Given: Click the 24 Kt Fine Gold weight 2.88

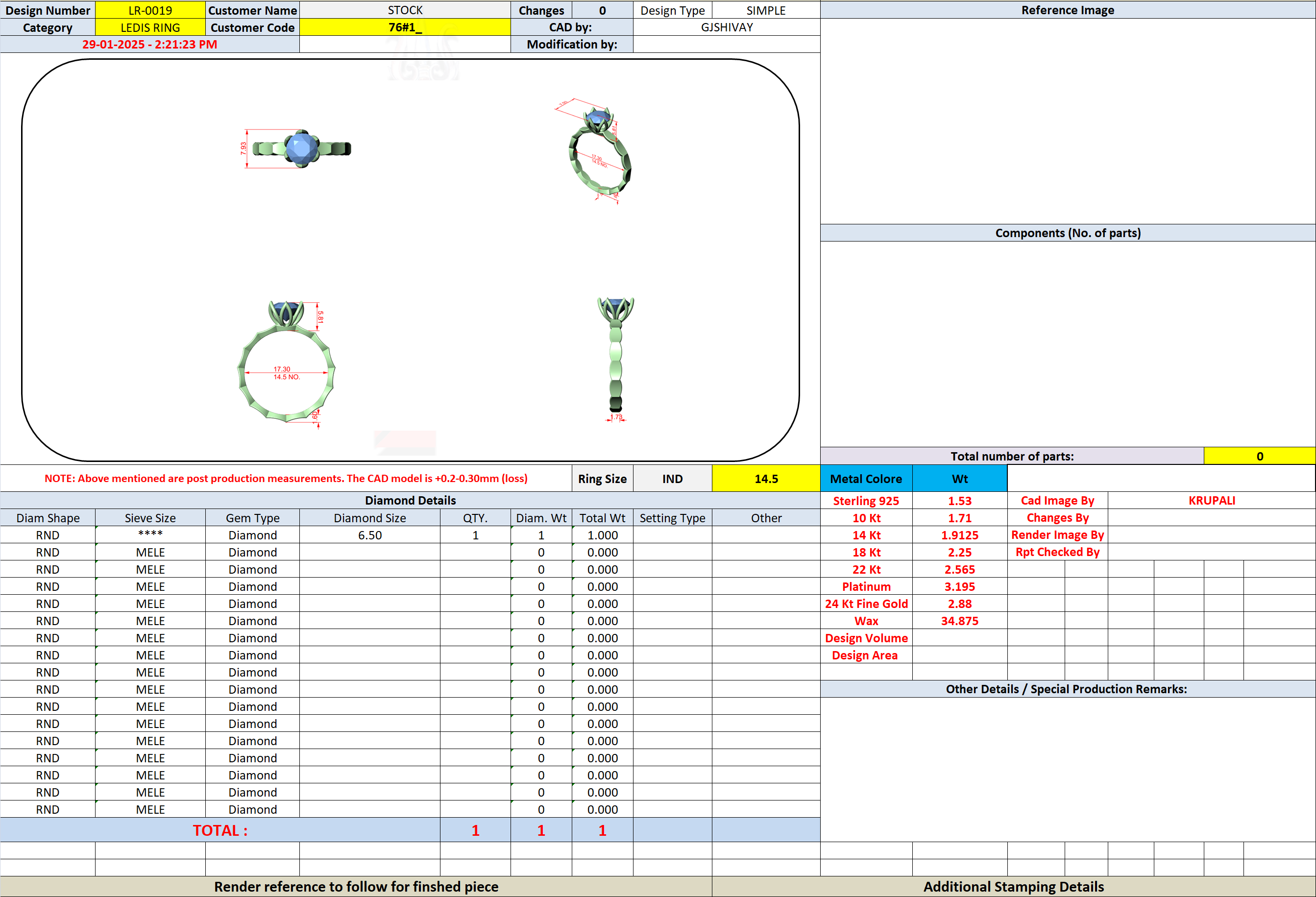Looking at the screenshot, I should pos(960,604).
